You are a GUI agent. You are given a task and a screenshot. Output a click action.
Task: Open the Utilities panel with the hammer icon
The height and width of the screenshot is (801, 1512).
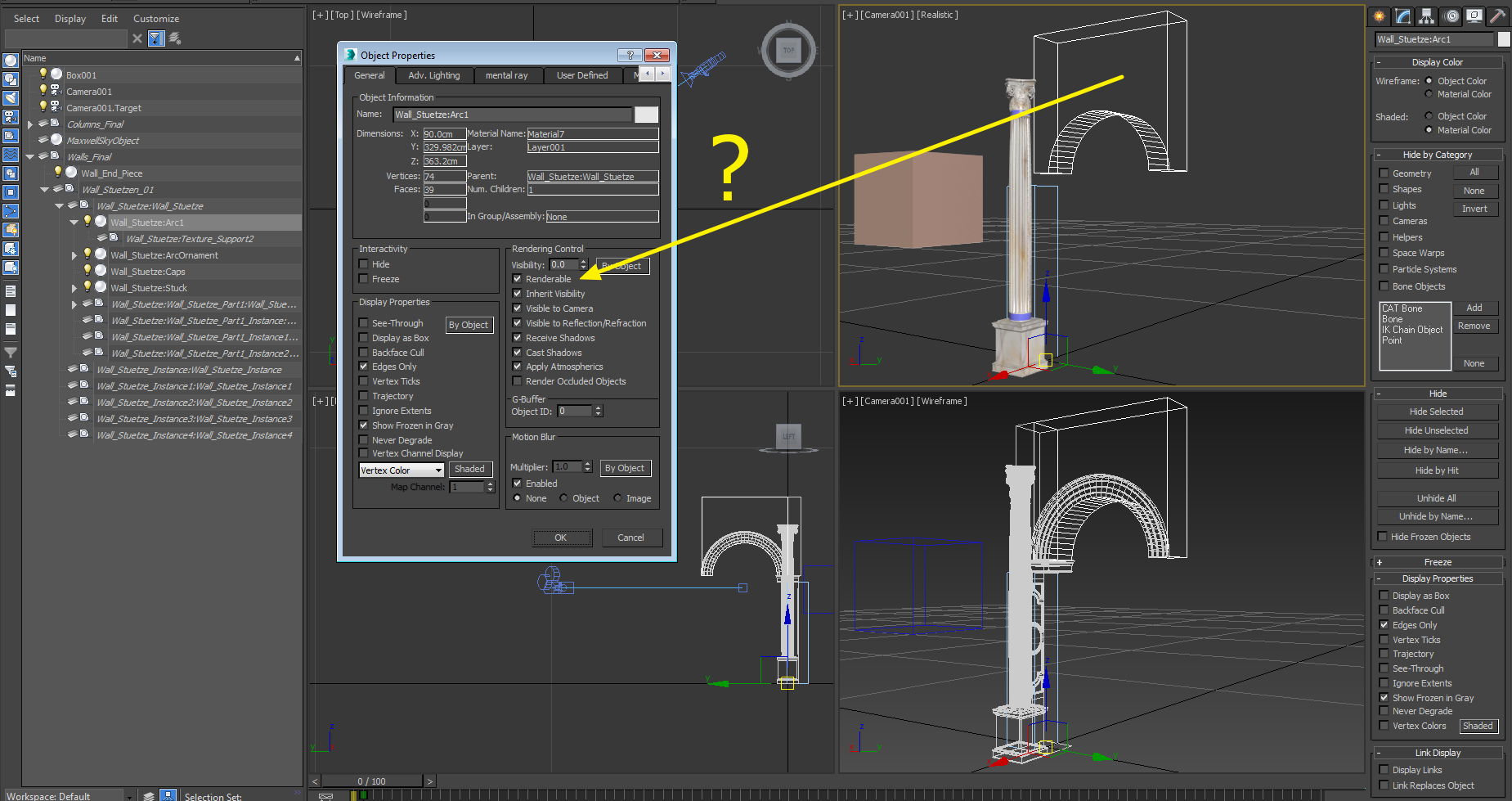tap(1498, 16)
